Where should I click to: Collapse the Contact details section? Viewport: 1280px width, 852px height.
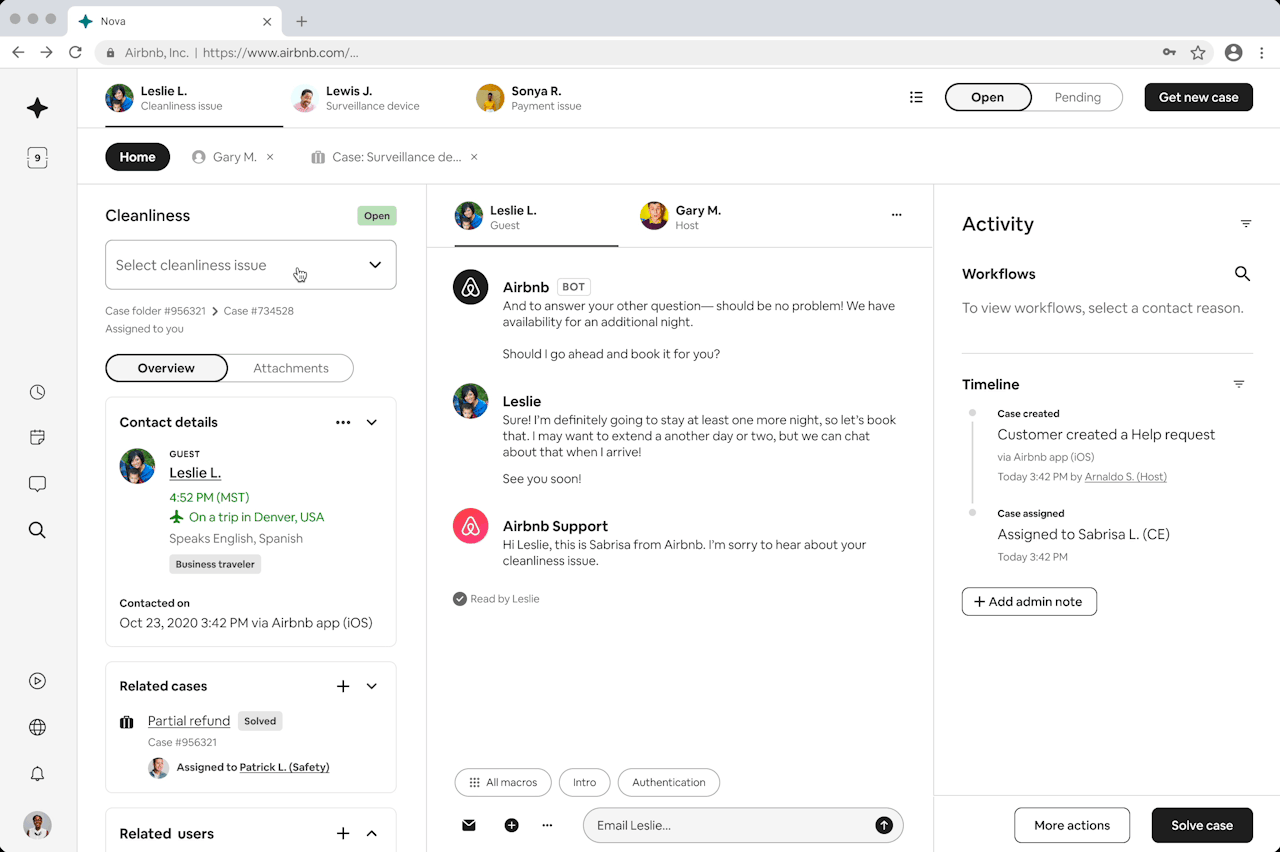point(372,422)
